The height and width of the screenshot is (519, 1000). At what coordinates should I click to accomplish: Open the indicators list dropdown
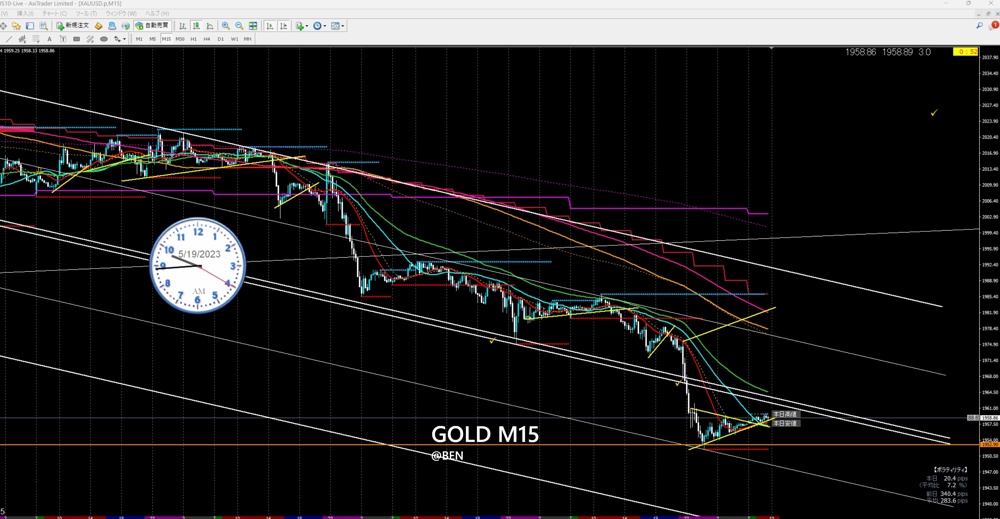pyautogui.click(x=300, y=26)
